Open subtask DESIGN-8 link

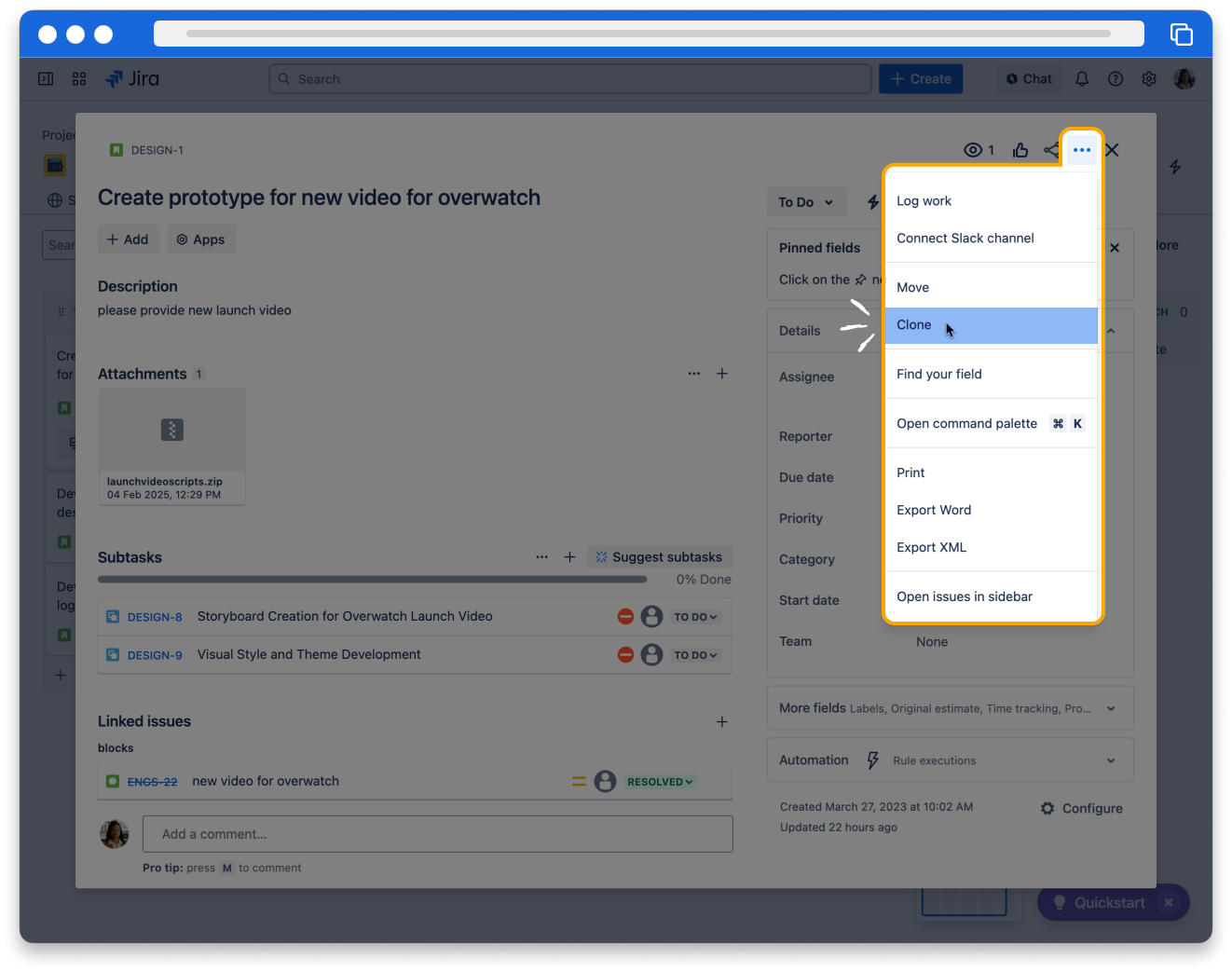tap(155, 617)
